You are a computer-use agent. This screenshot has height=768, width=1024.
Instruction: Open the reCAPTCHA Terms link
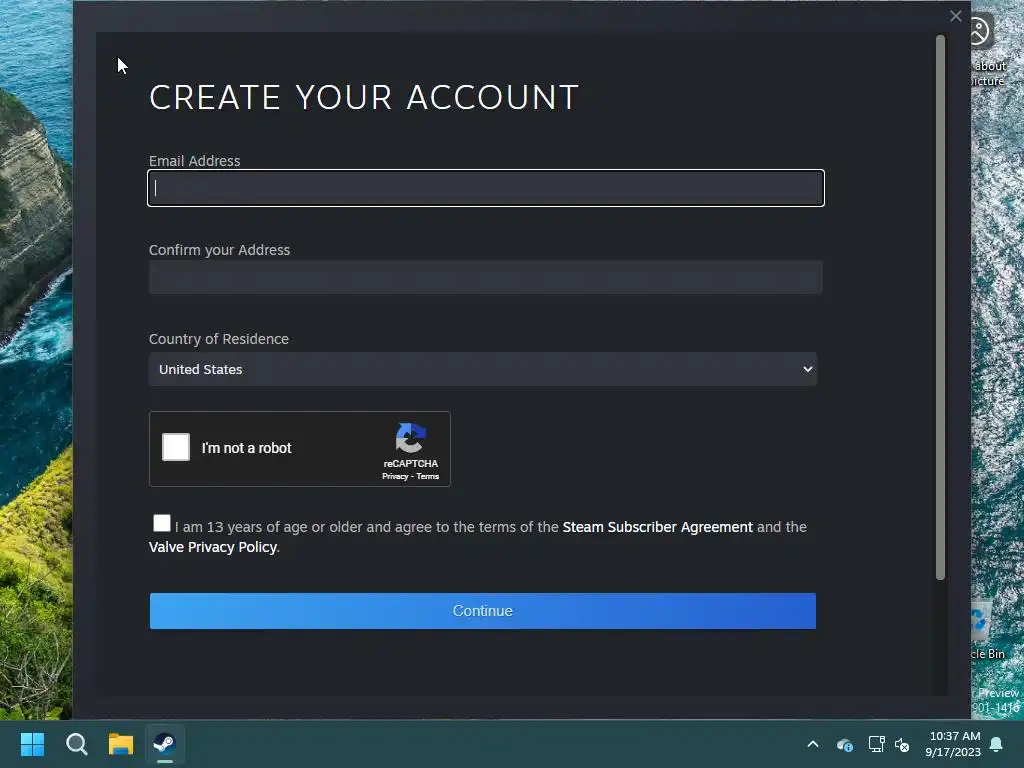(x=428, y=477)
